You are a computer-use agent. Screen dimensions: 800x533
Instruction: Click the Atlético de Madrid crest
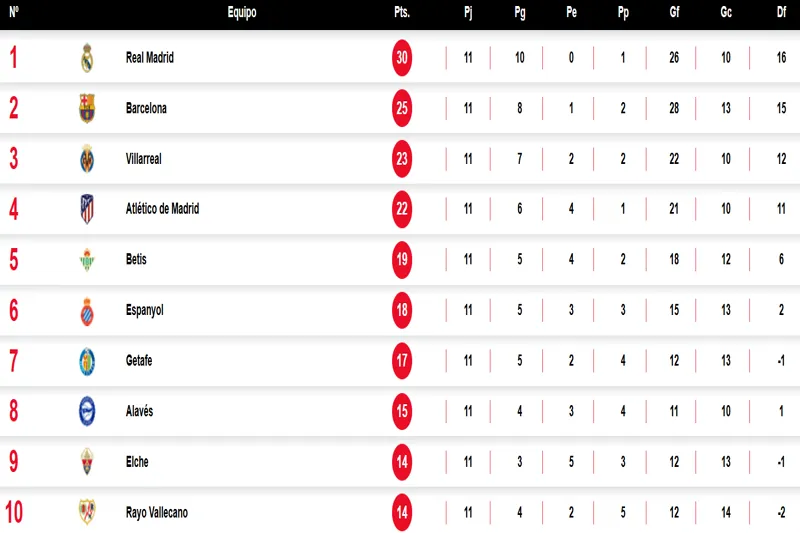click(87, 209)
